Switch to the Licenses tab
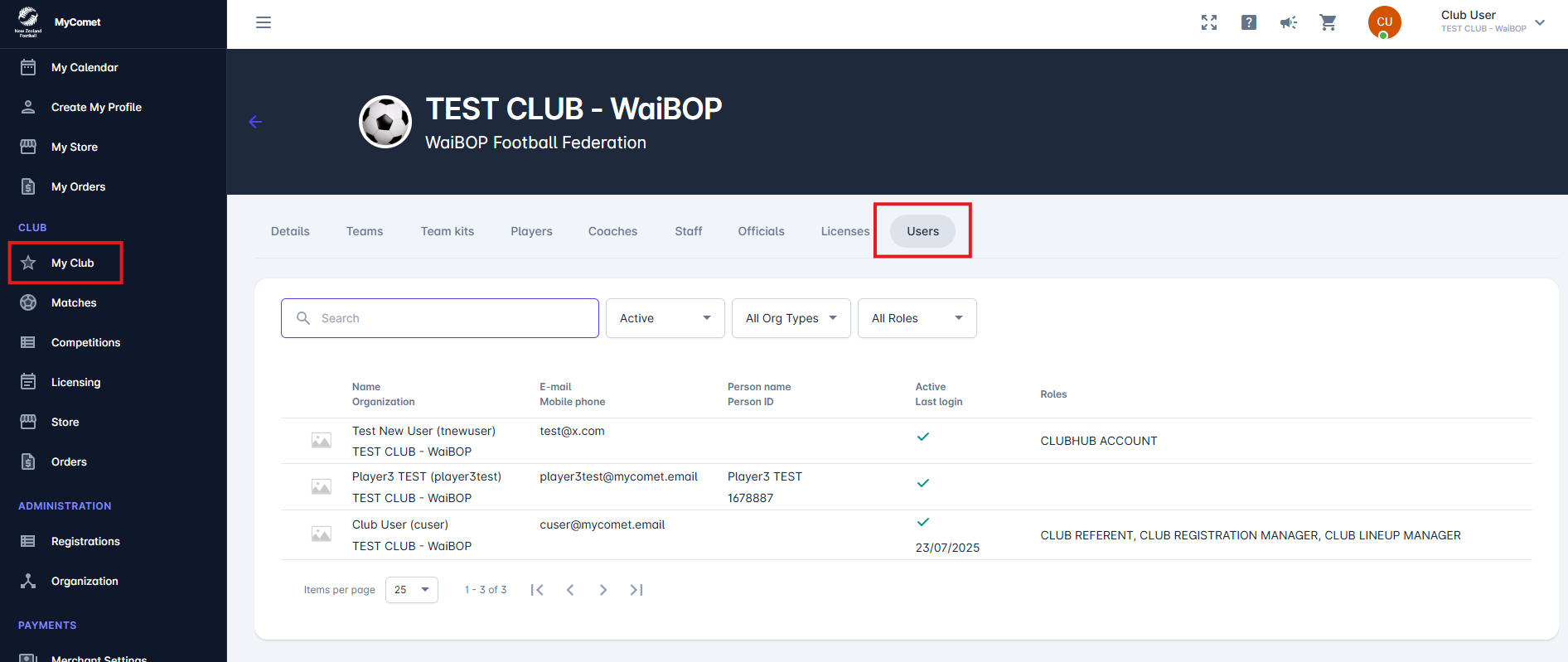 [845, 231]
